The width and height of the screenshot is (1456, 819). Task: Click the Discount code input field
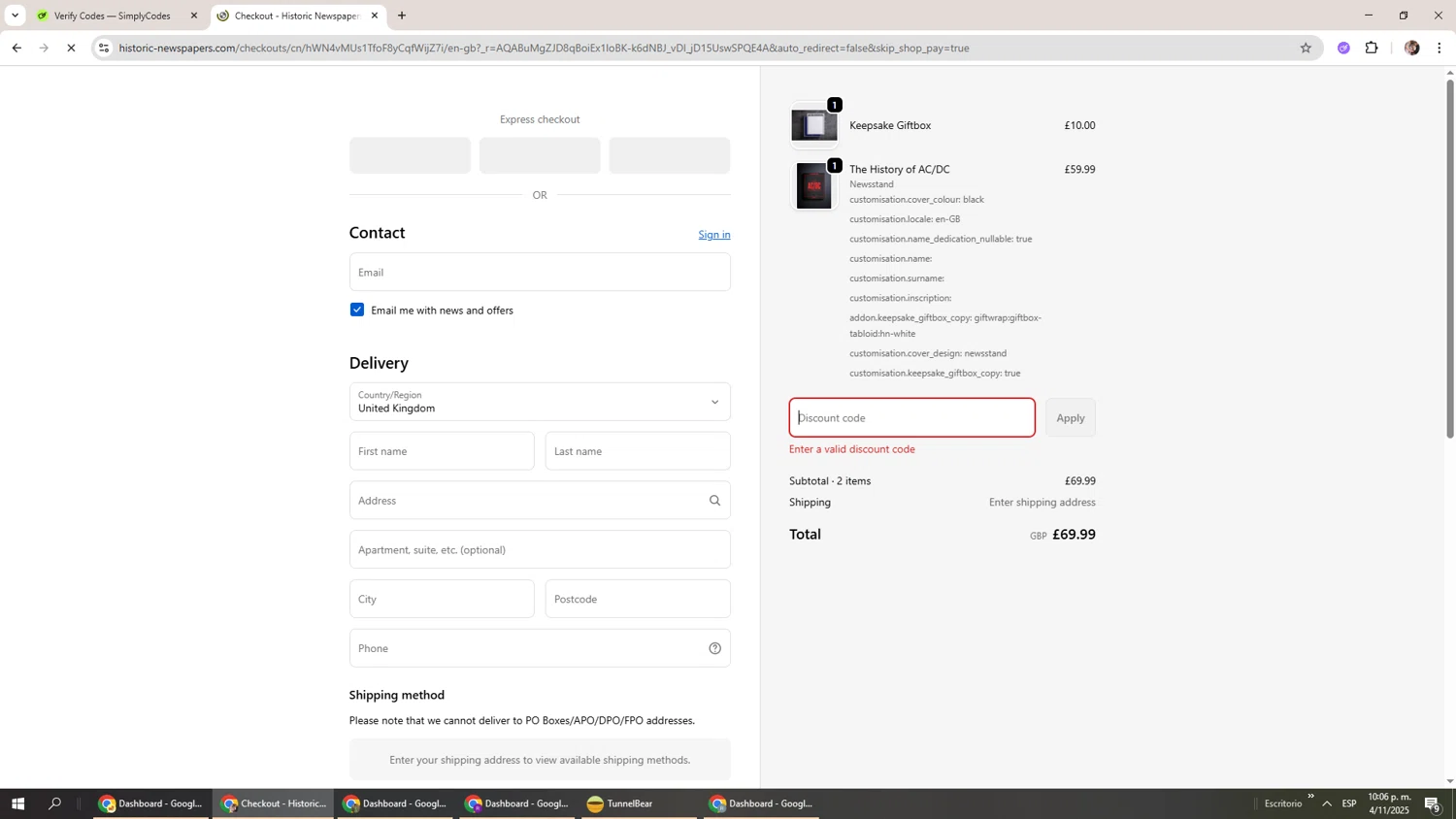[x=910, y=418]
